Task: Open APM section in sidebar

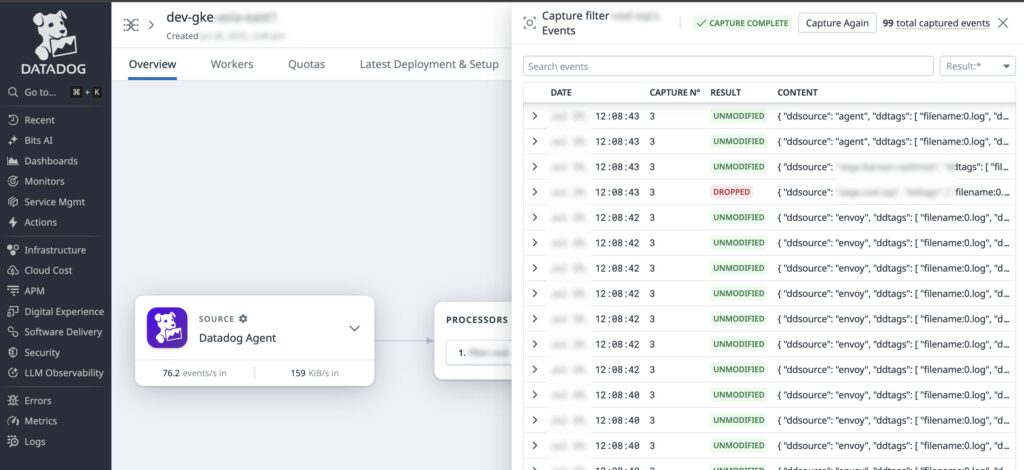Action: (34, 291)
